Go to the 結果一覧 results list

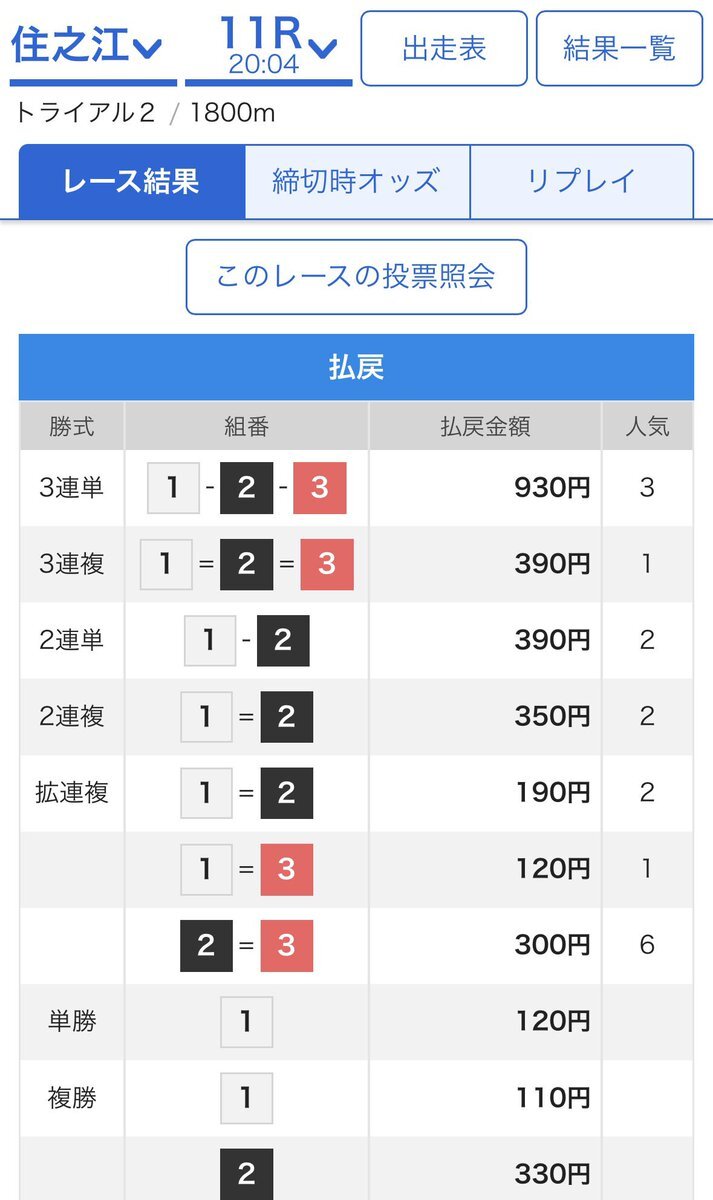click(619, 48)
